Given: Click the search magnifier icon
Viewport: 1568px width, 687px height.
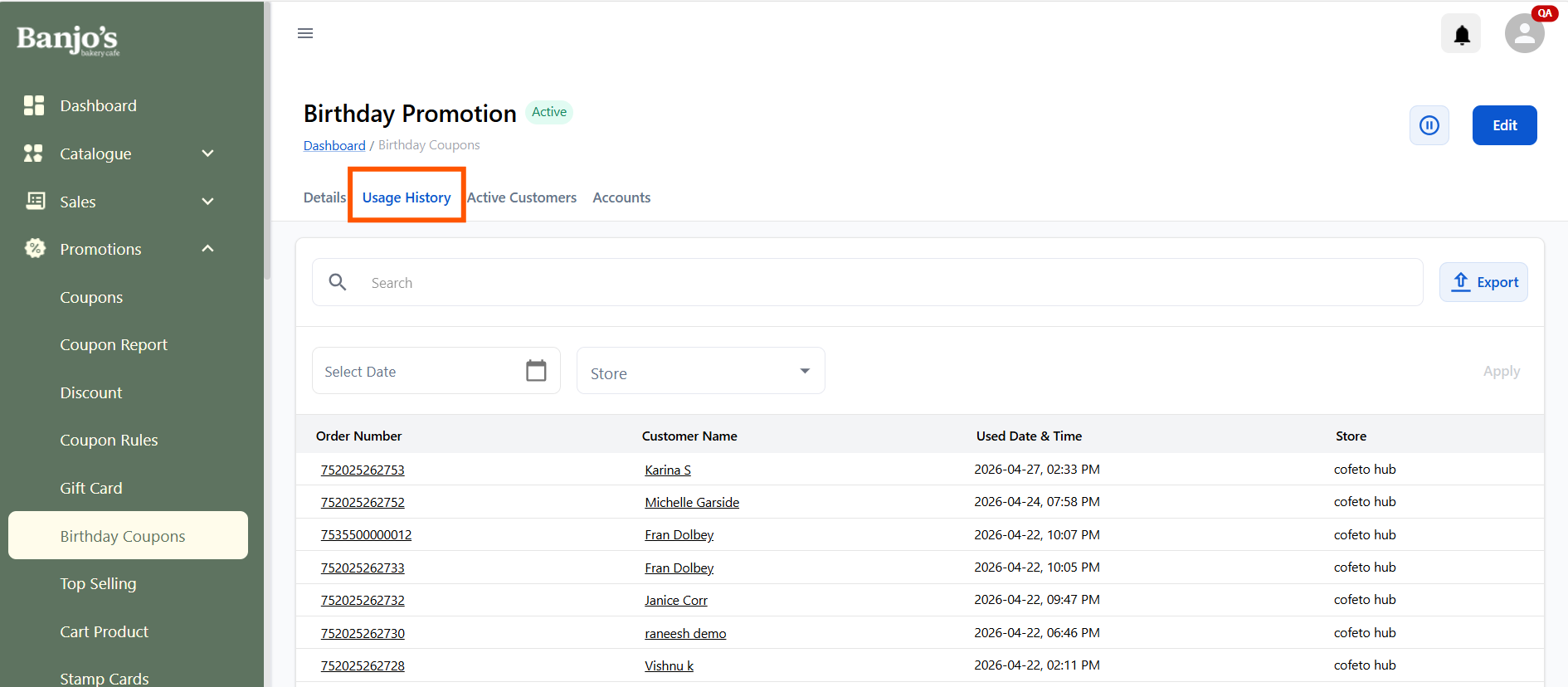Looking at the screenshot, I should coord(338,282).
